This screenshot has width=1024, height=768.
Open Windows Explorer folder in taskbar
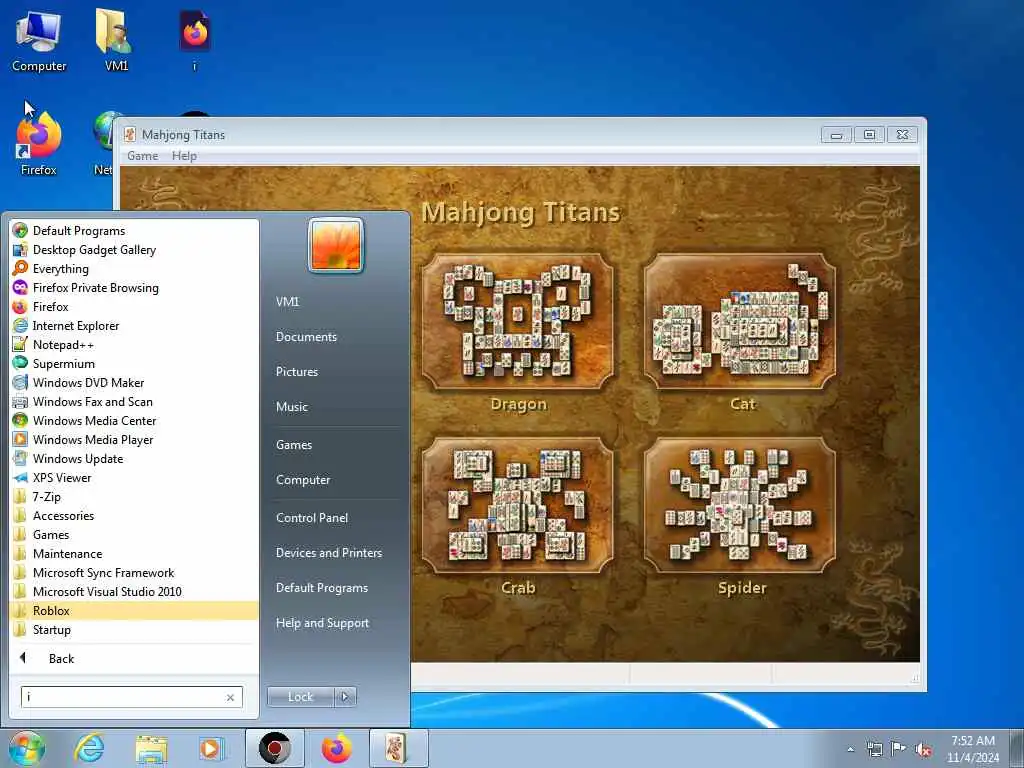(x=151, y=748)
